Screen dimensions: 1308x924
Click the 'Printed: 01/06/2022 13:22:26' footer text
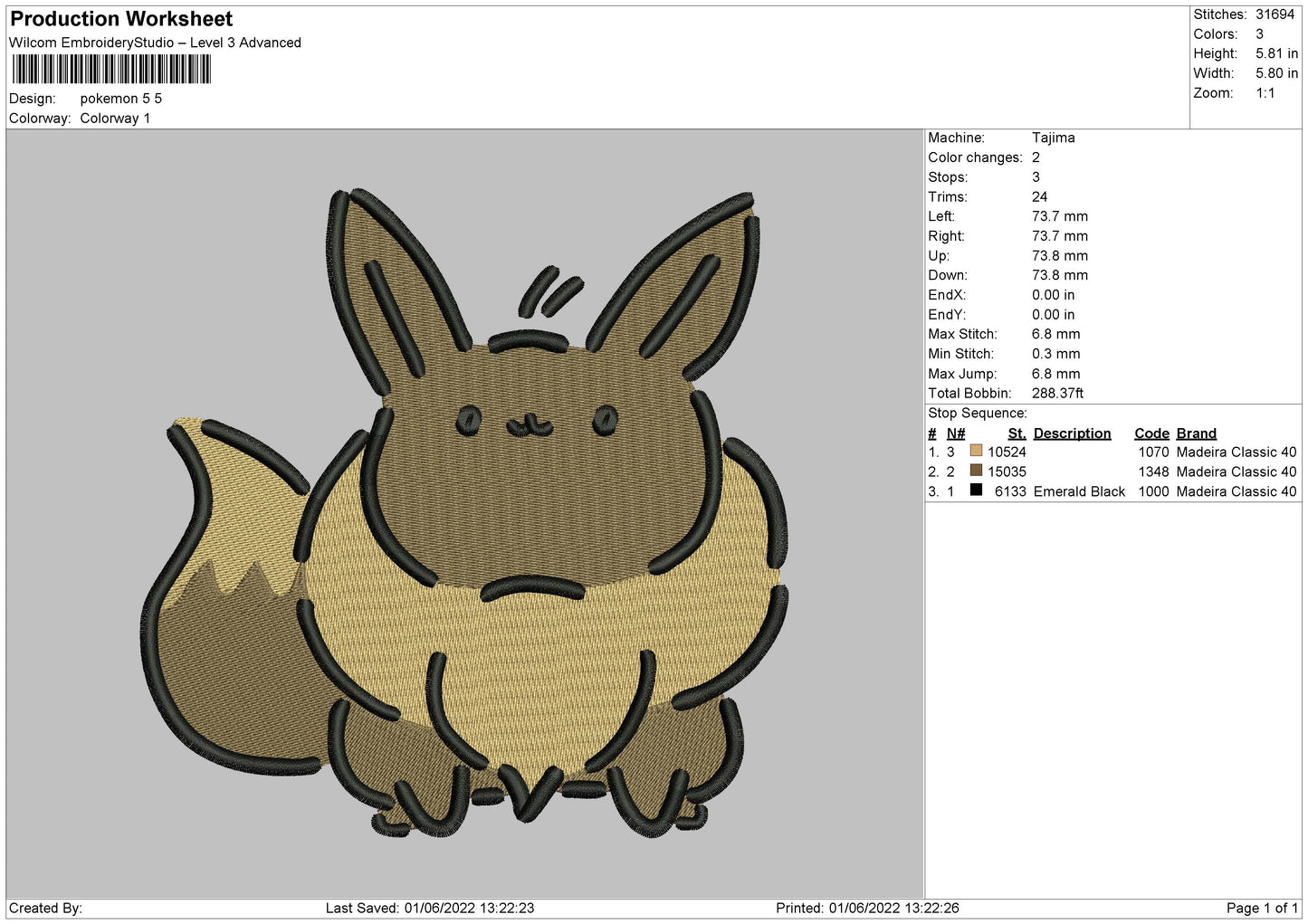(867, 909)
